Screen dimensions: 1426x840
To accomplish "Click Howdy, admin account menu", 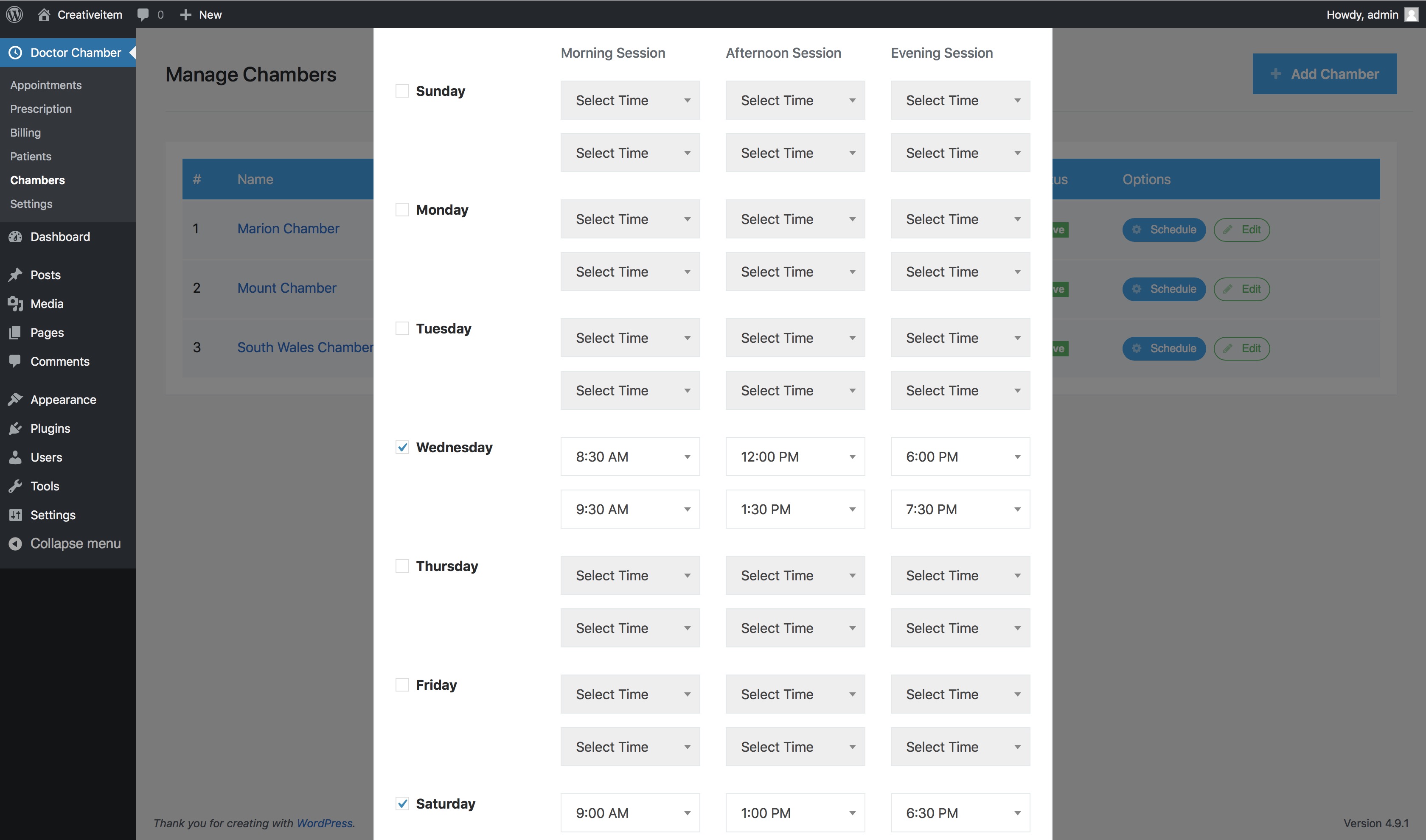I will click(x=1372, y=14).
